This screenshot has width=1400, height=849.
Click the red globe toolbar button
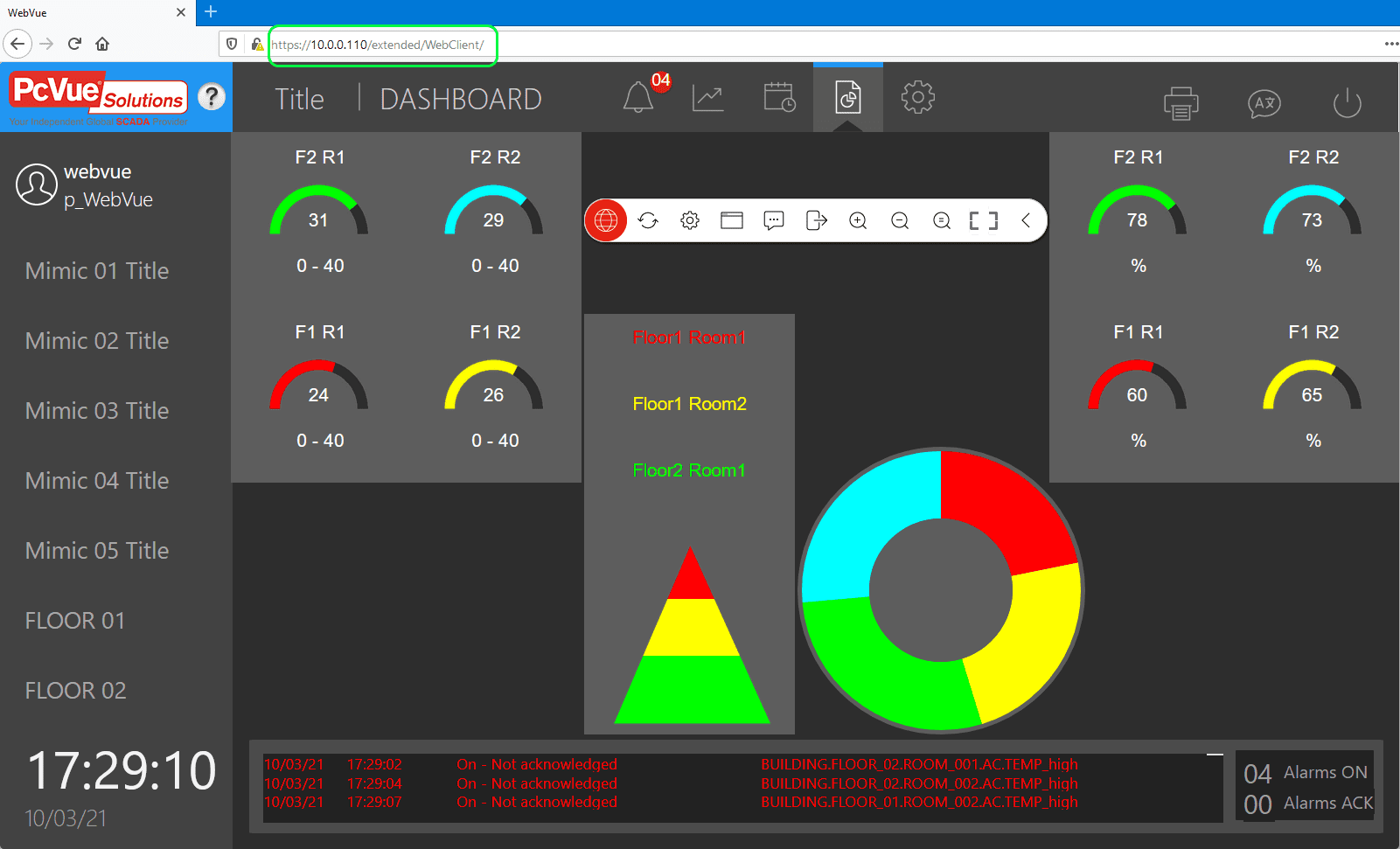click(x=606, y=220)
